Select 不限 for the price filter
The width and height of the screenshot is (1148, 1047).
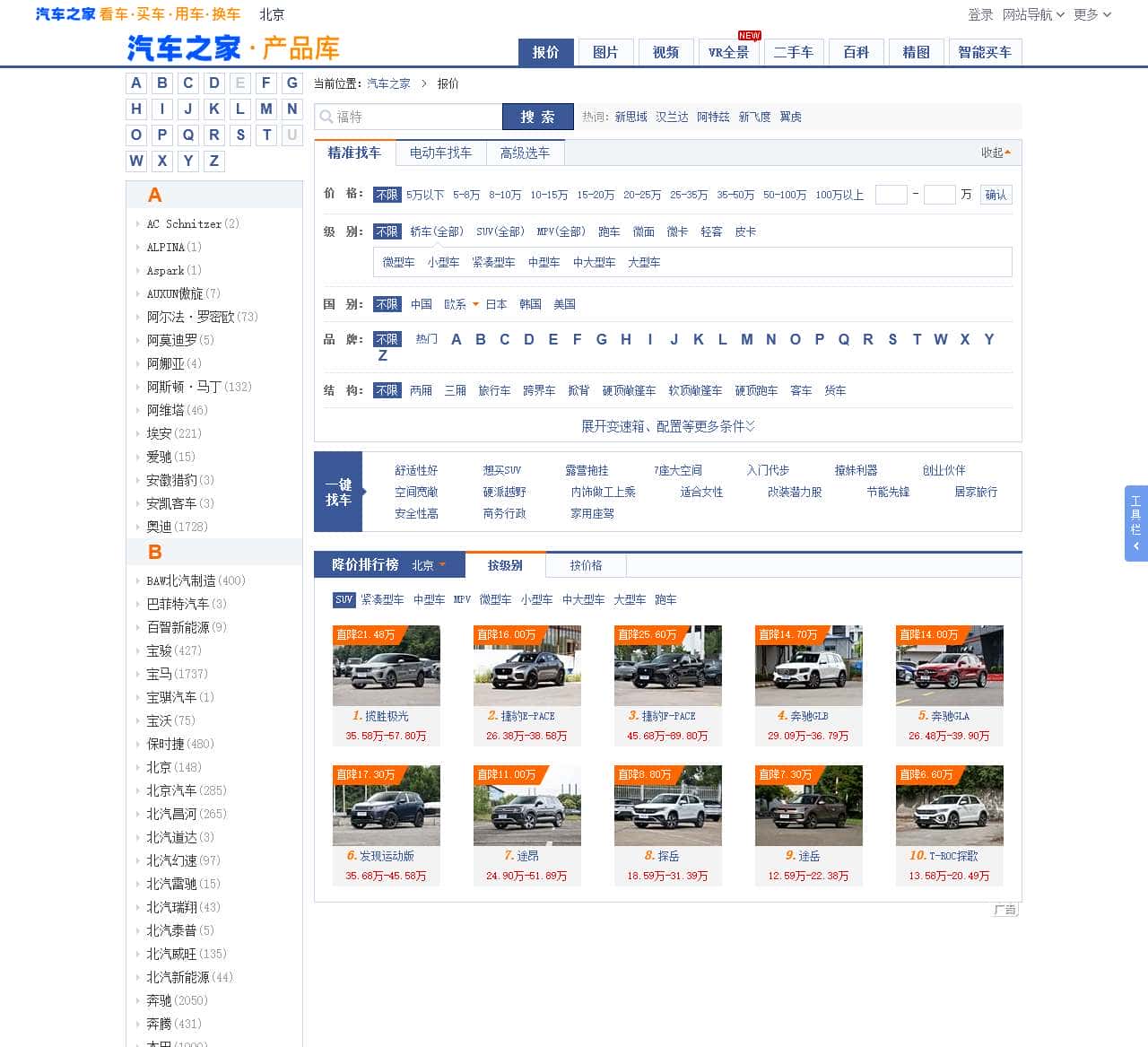(387, 195)
